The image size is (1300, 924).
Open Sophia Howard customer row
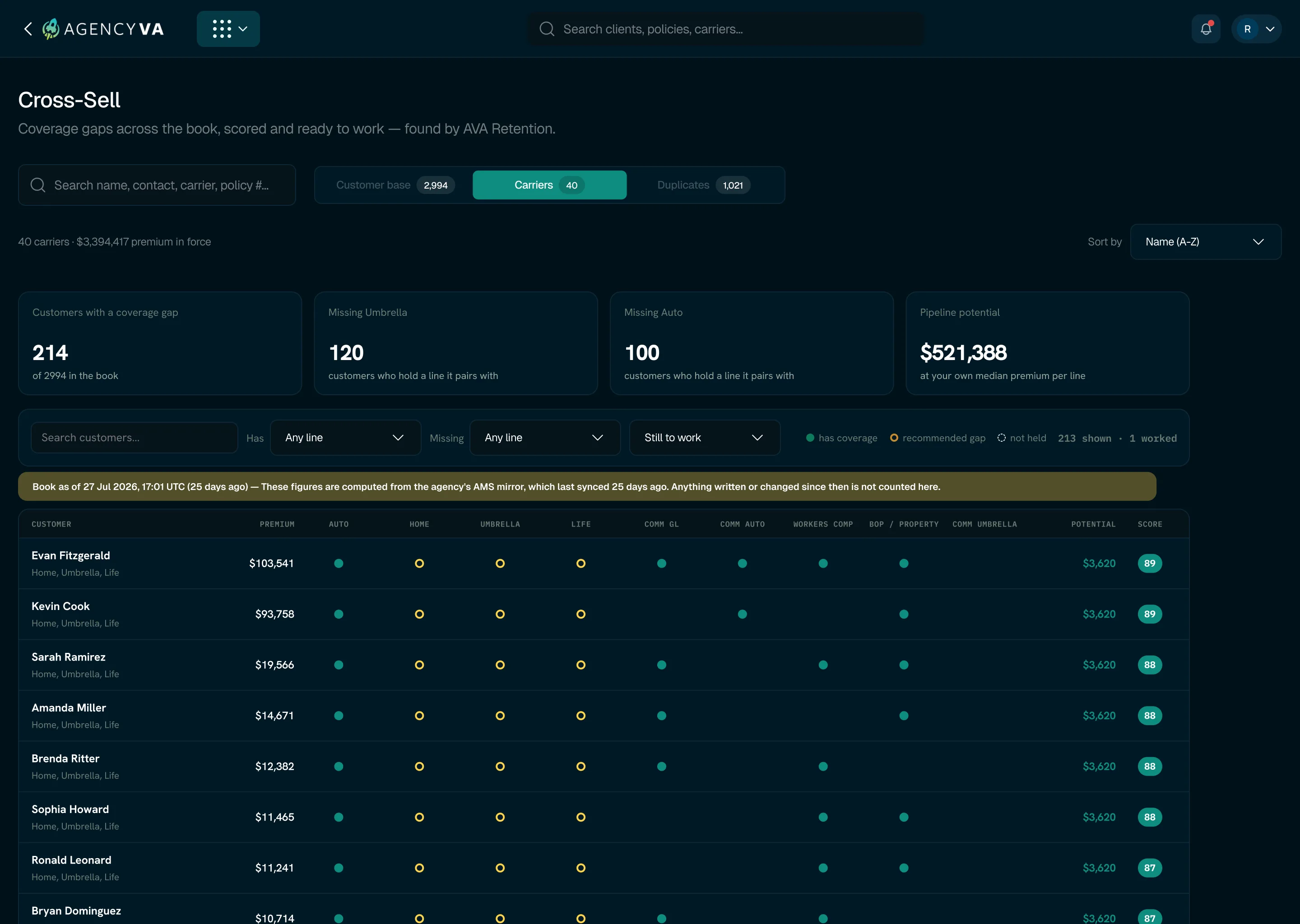604,817
